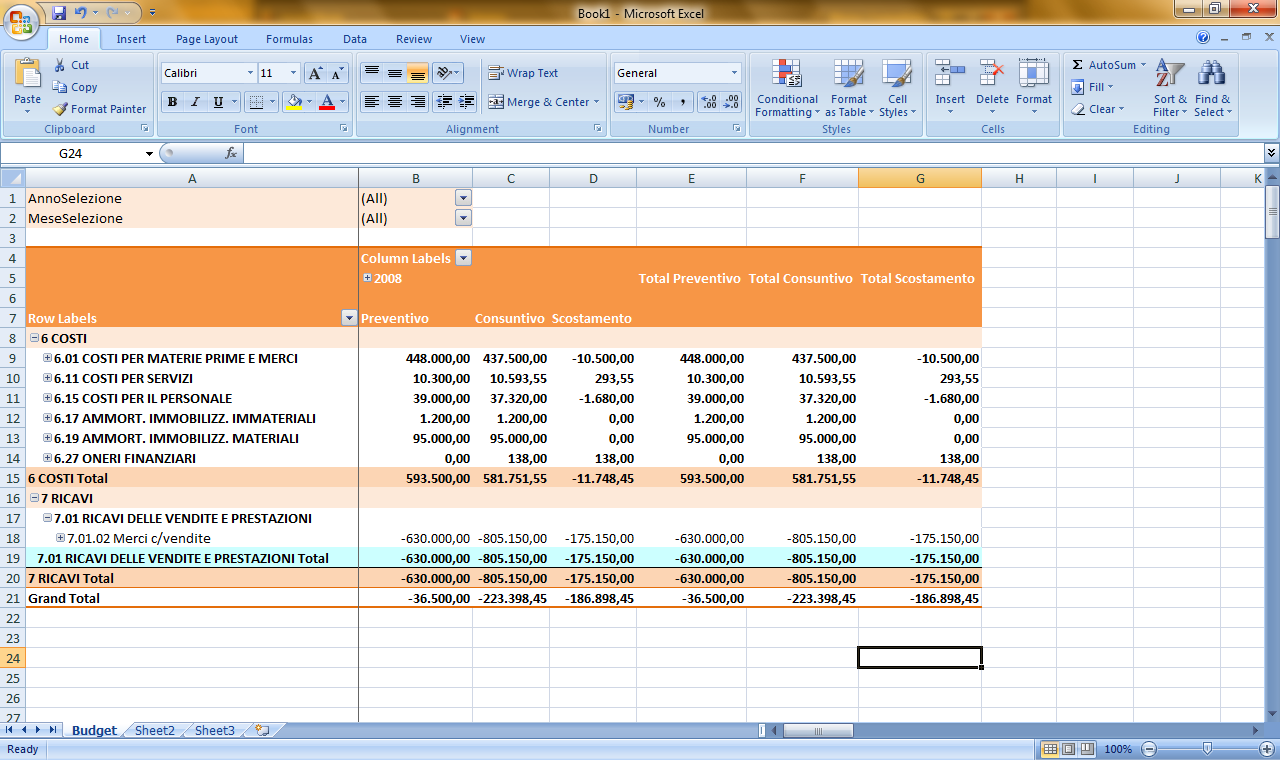
Task: Increase indent in Alignment group
Action: (x=466, y=102)
